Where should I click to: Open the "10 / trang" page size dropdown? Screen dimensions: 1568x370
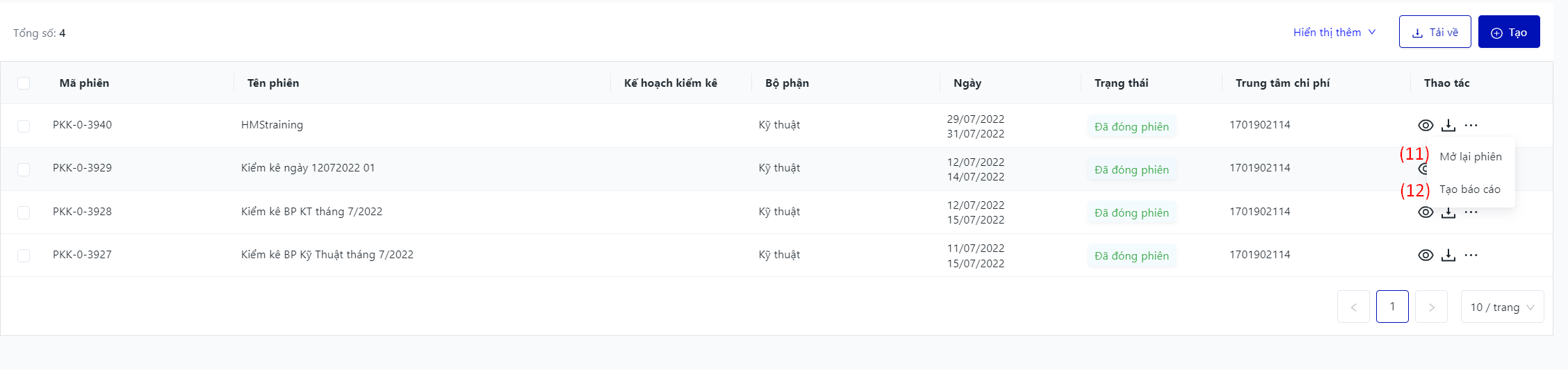click(x=1502, y=307)
